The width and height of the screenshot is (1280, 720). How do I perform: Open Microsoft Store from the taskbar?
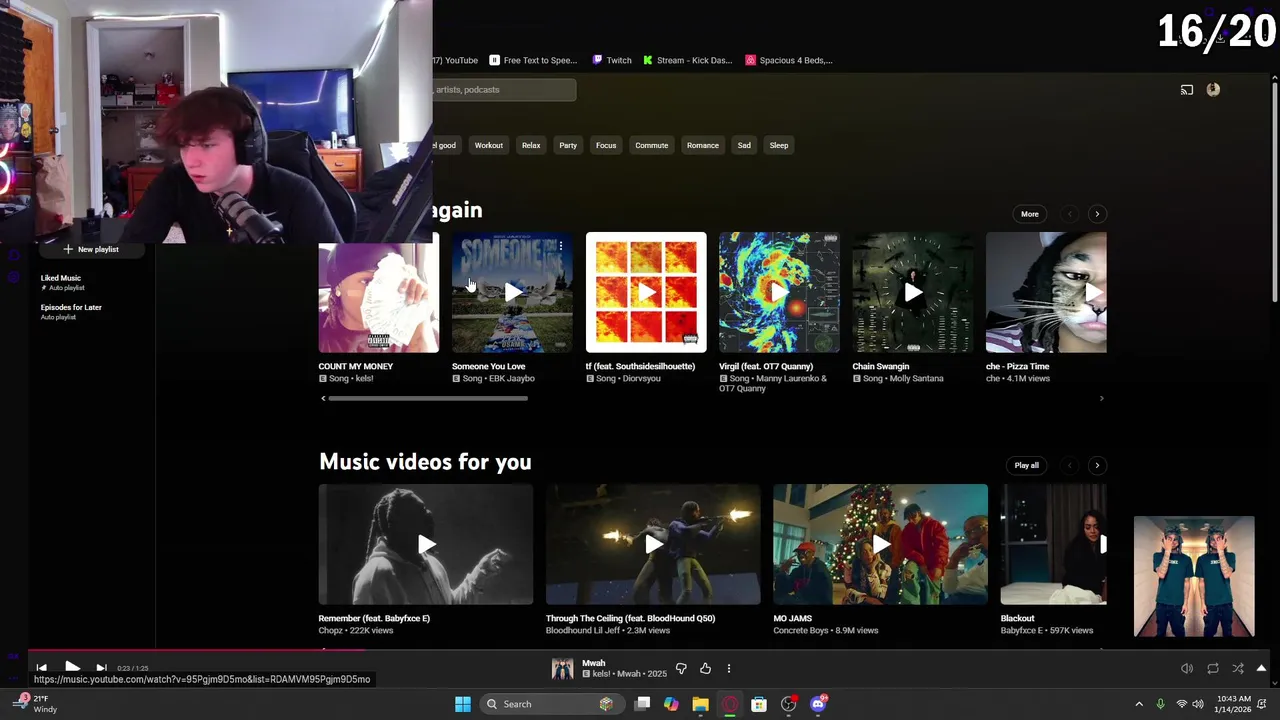coord(759,704)
